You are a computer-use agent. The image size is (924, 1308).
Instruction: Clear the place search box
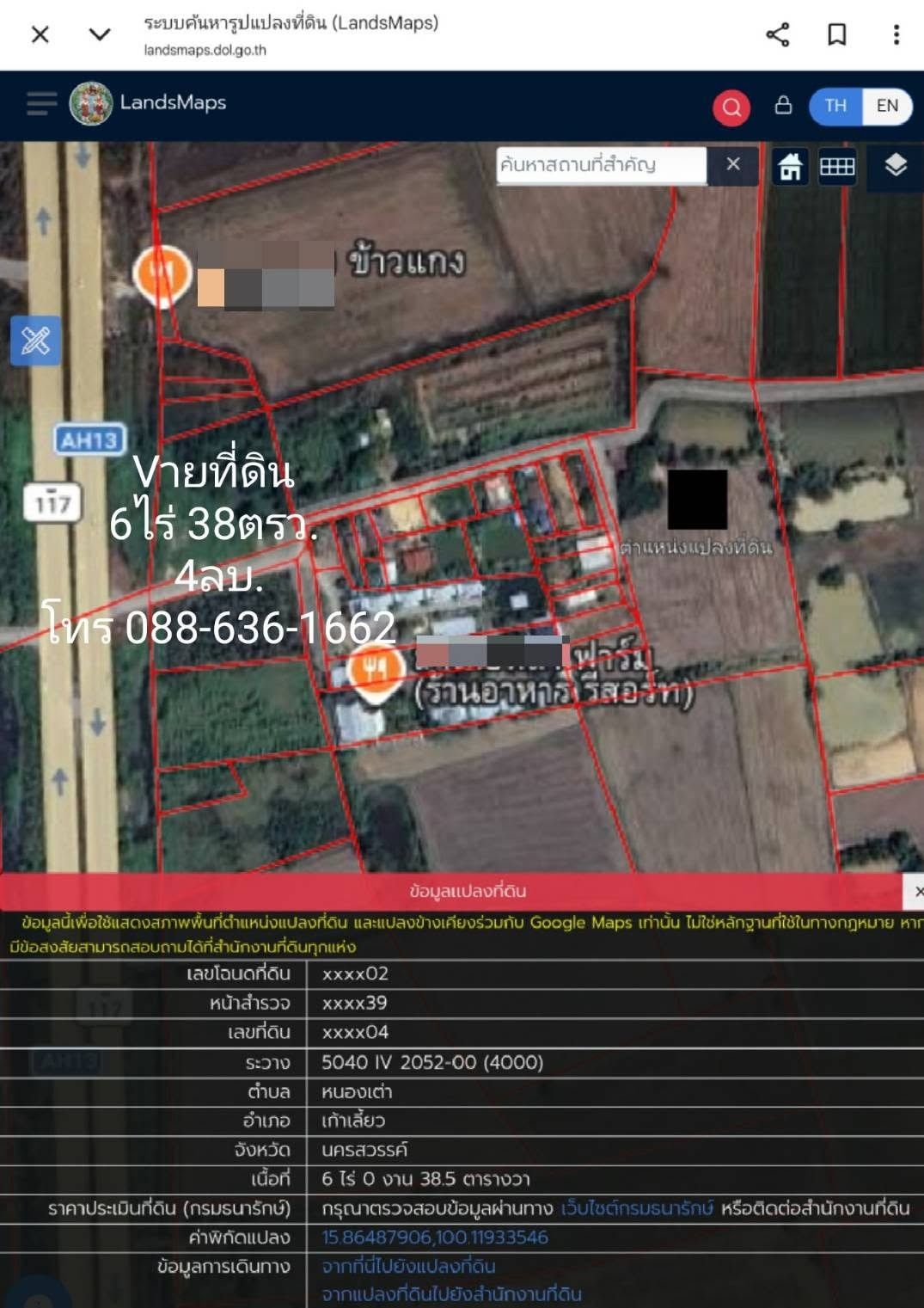(733, 164)
